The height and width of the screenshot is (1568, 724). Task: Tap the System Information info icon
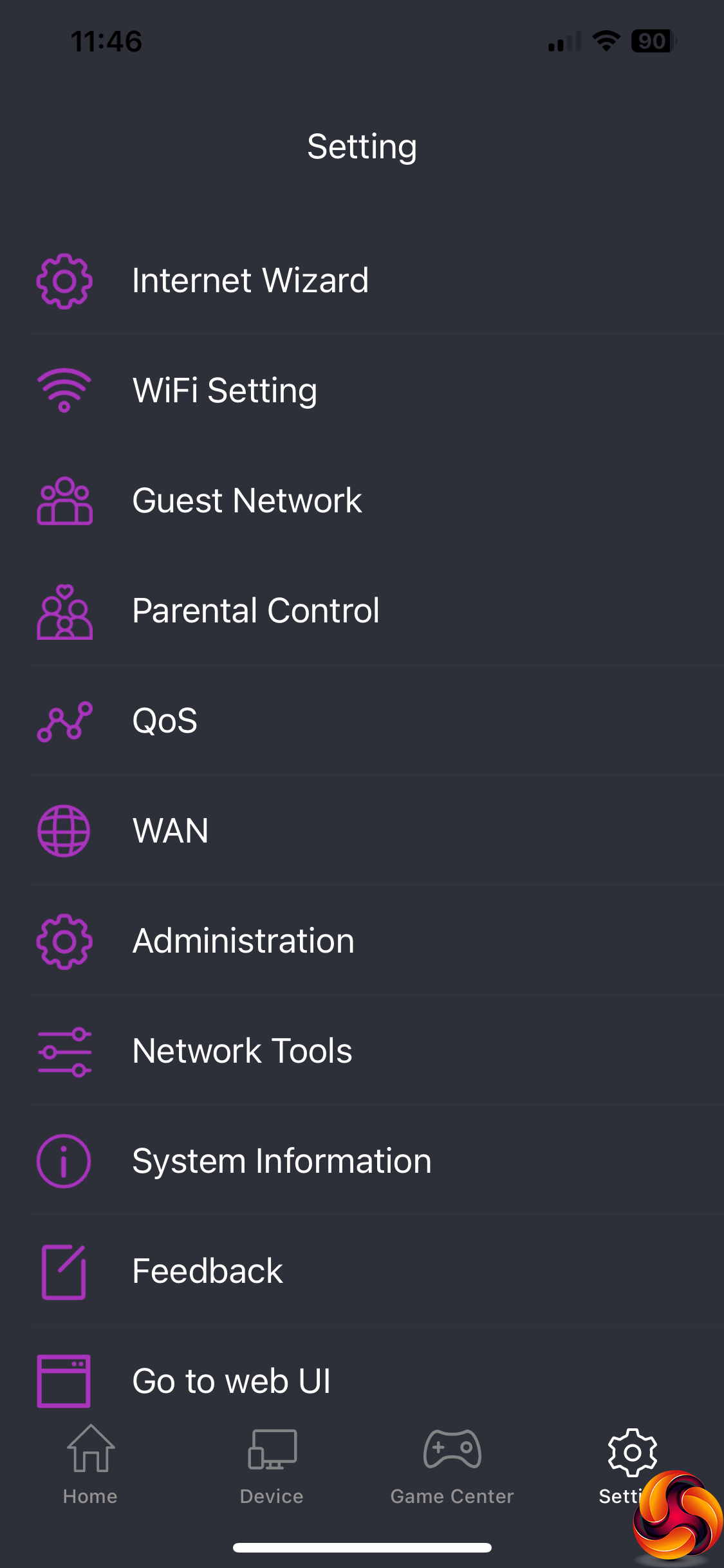tap(64, 1161)
